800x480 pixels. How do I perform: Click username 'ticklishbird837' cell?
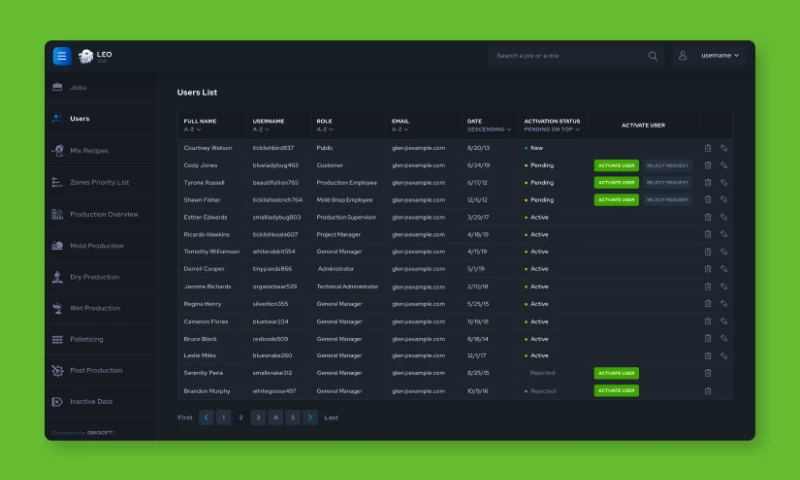point(273,148)
